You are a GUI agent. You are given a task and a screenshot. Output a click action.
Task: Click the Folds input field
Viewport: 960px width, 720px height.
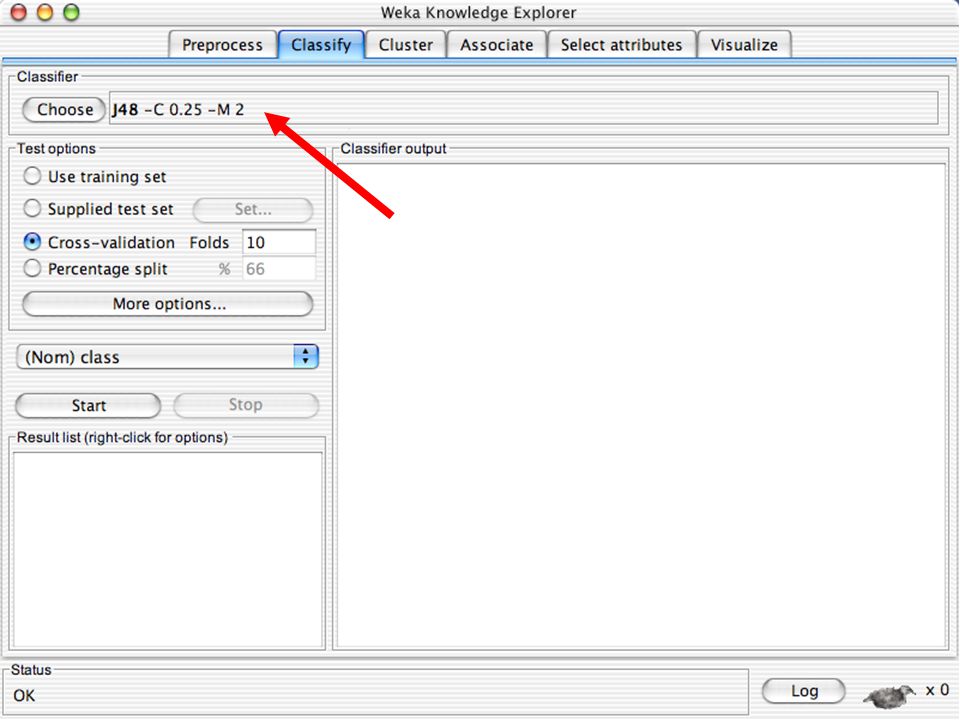(x=279, y=242)
